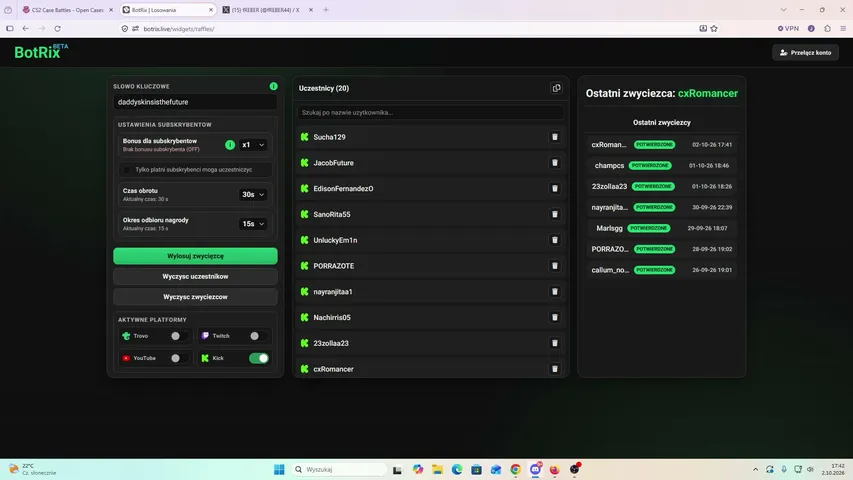Delete UnluckyEm1n entry trash icon
The image size is (853, 480).
[x=554, y=240]
